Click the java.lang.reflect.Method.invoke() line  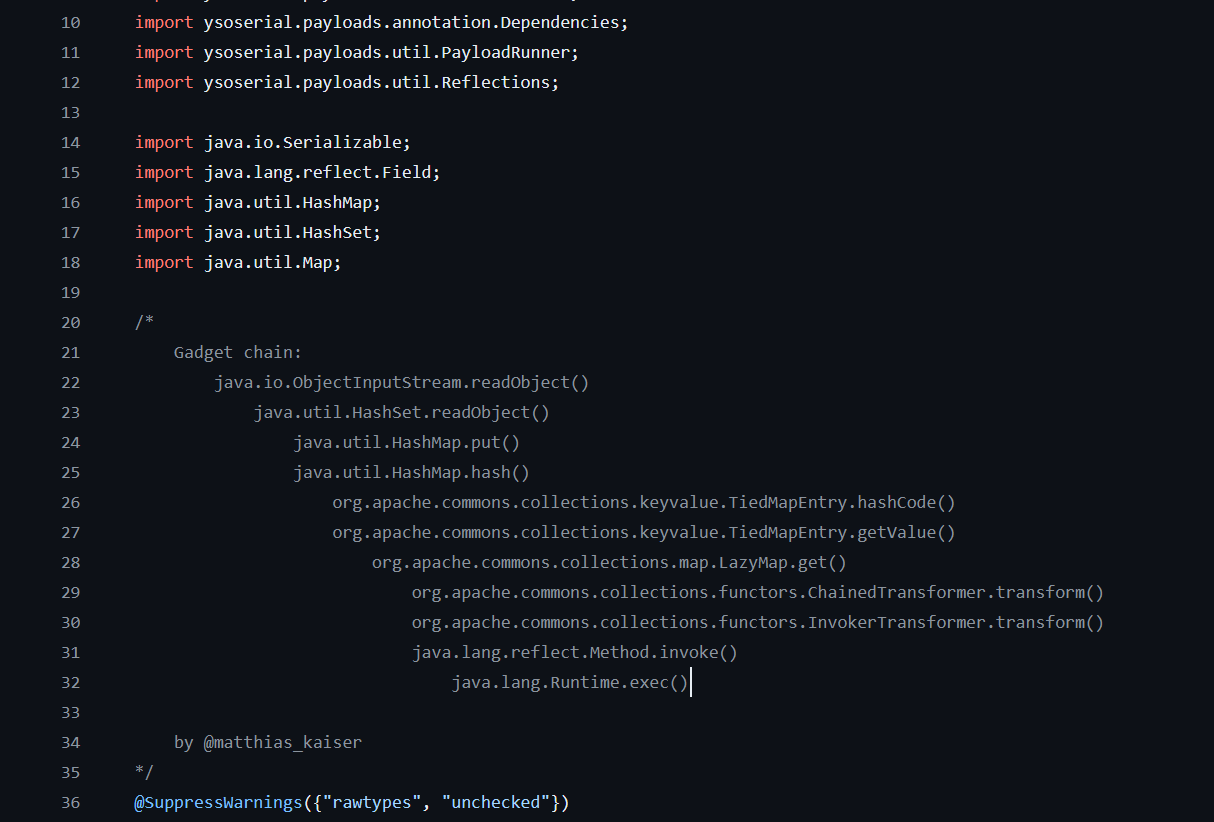point(574,652)
